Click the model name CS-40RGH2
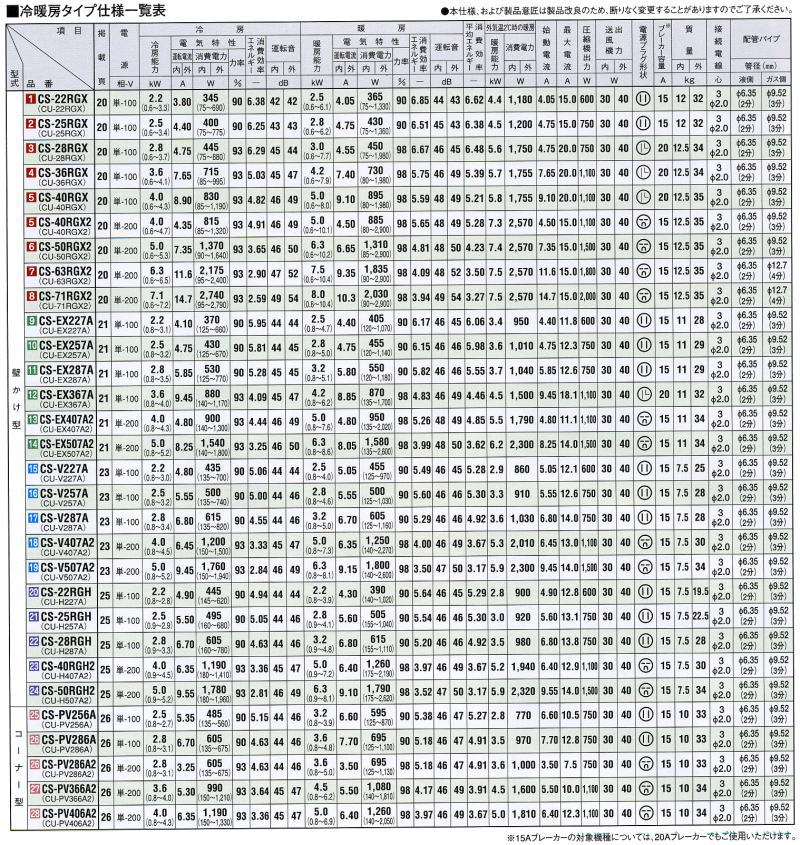This screenshot has height=845, width=800. [68, 666]
